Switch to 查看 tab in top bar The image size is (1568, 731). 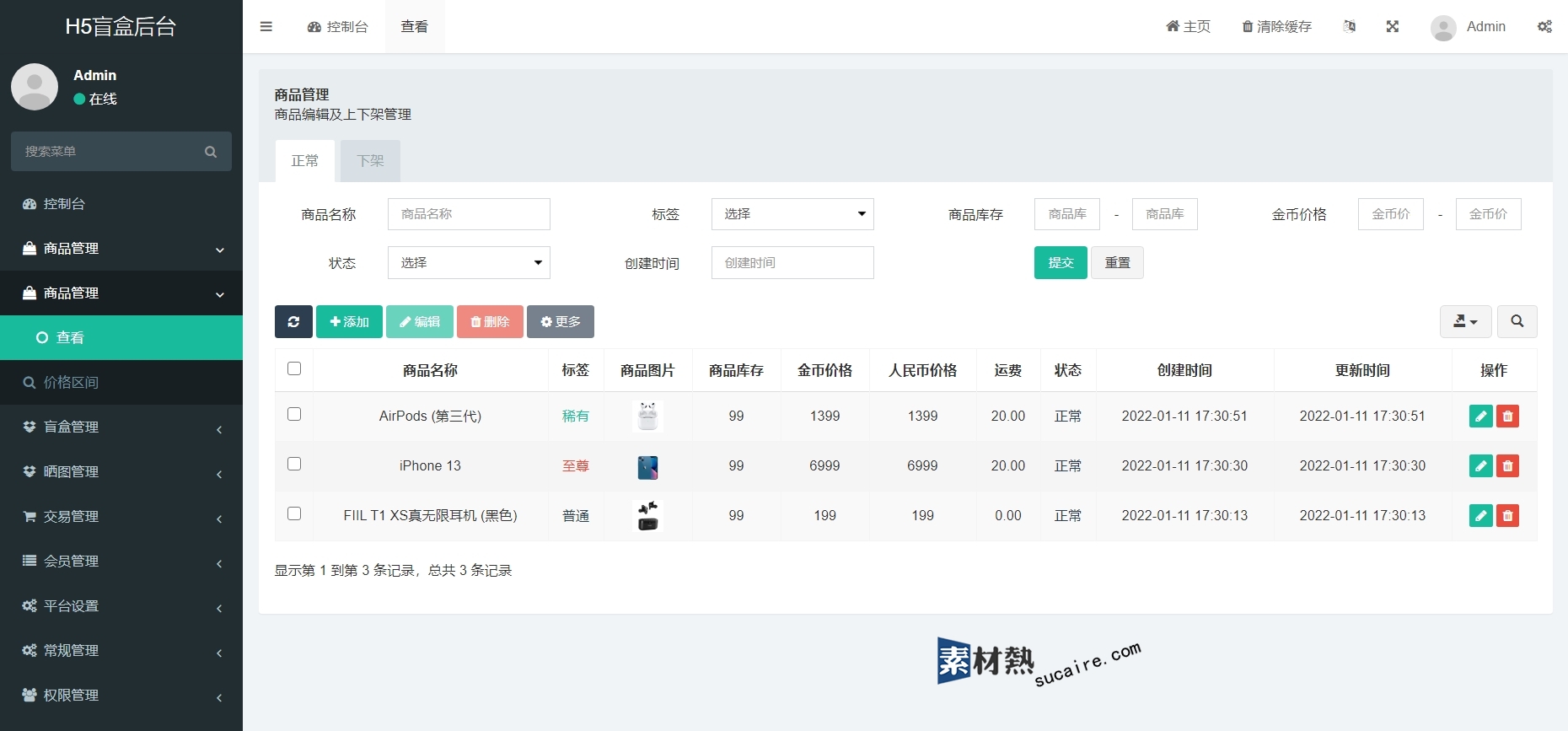(x=414, y=26)
